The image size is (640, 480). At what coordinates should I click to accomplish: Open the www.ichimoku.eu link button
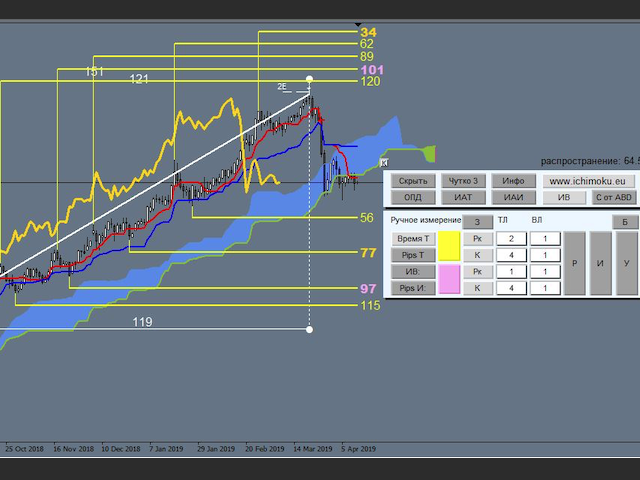tap(588, 181)
